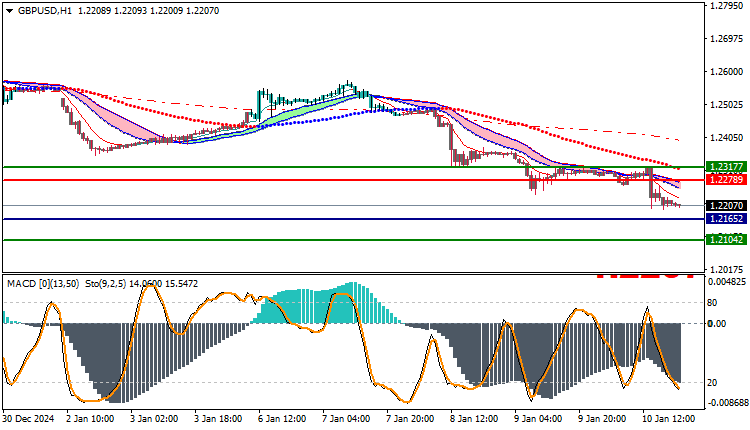Click the 0.00 MACD zero level label
This screenshot has height=430, width=750.
click(x=717, y=324)
